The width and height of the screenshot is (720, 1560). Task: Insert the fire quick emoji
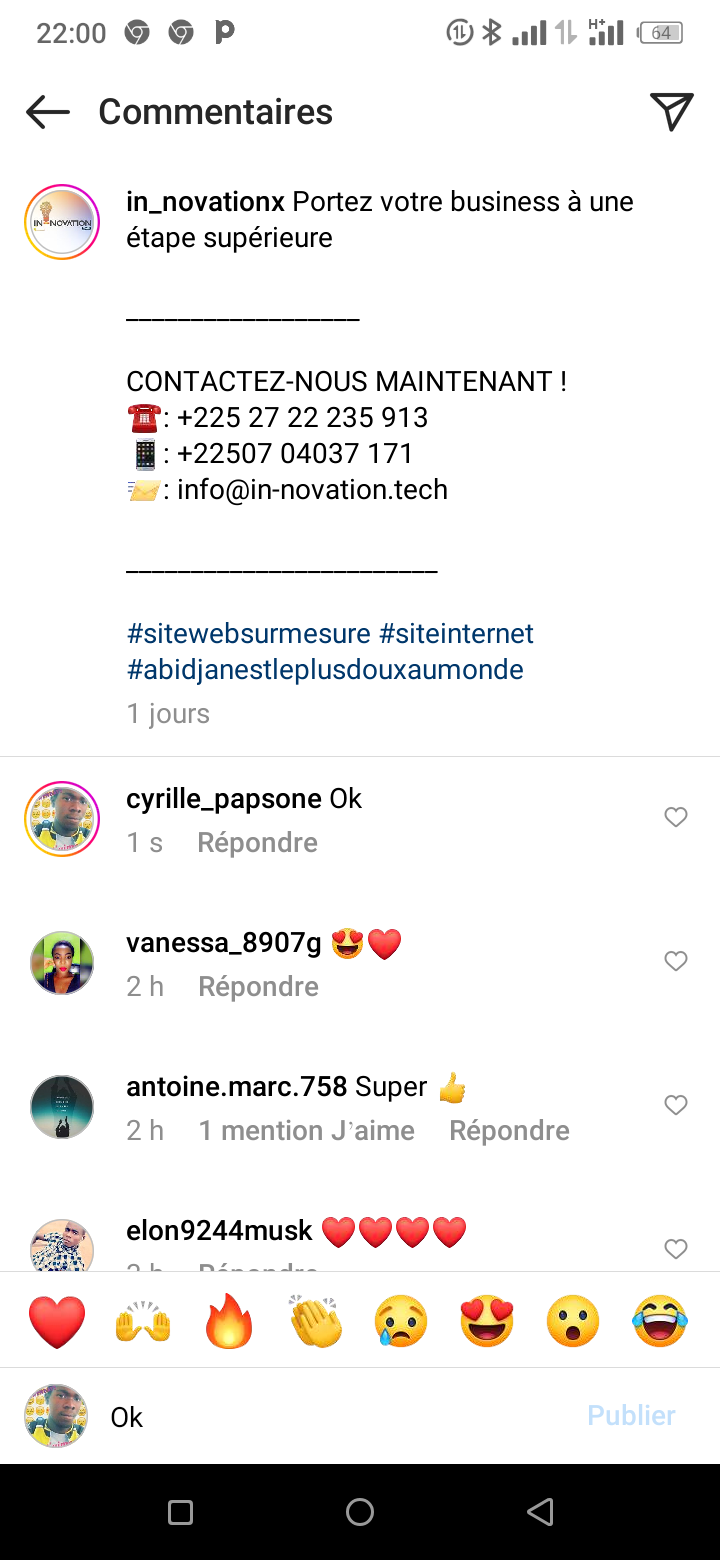tap(229, 1321)
